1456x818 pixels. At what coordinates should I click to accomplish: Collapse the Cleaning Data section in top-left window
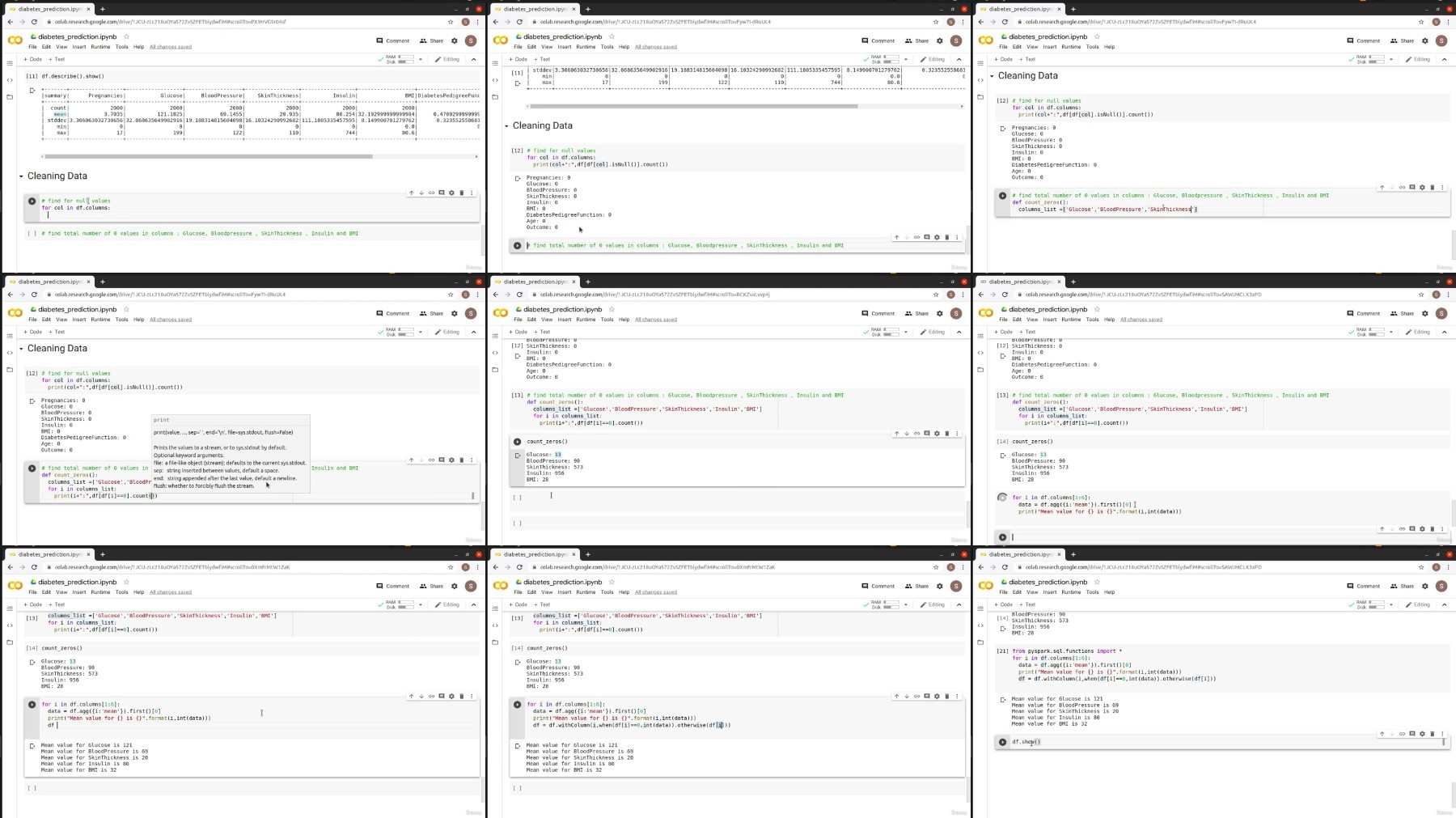pos(21,176)
